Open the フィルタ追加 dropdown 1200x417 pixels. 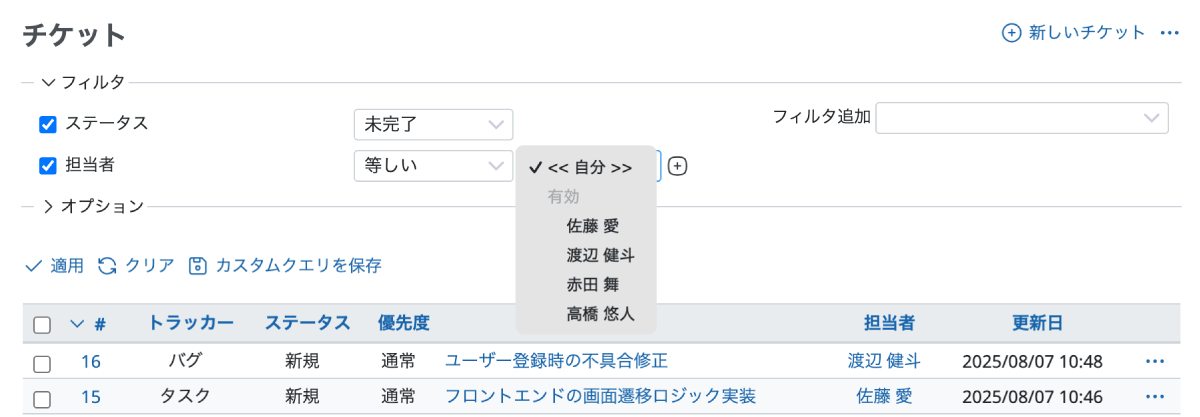coord(1022,117)
